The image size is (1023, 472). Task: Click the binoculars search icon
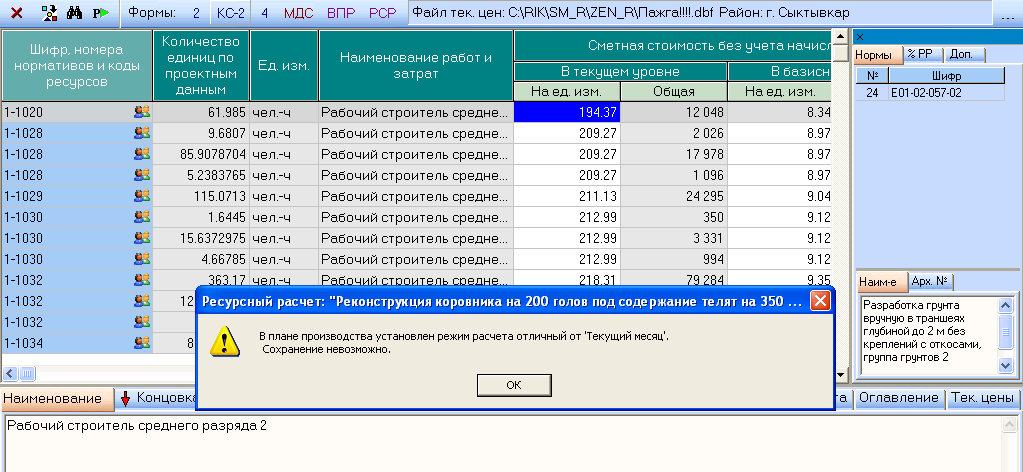click(74, 12)
